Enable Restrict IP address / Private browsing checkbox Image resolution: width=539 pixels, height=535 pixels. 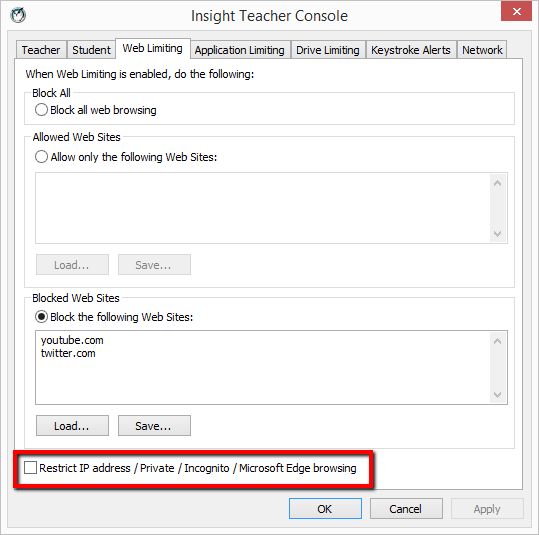click(30, 468)
